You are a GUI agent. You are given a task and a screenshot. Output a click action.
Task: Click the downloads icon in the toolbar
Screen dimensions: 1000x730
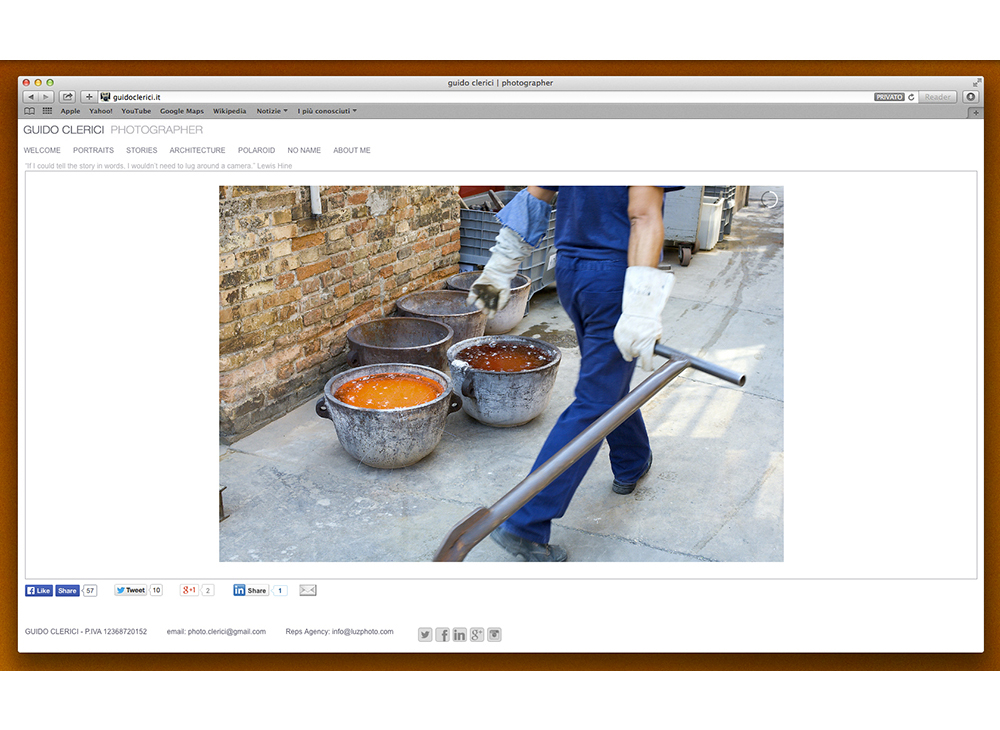[x=971, y=97]
